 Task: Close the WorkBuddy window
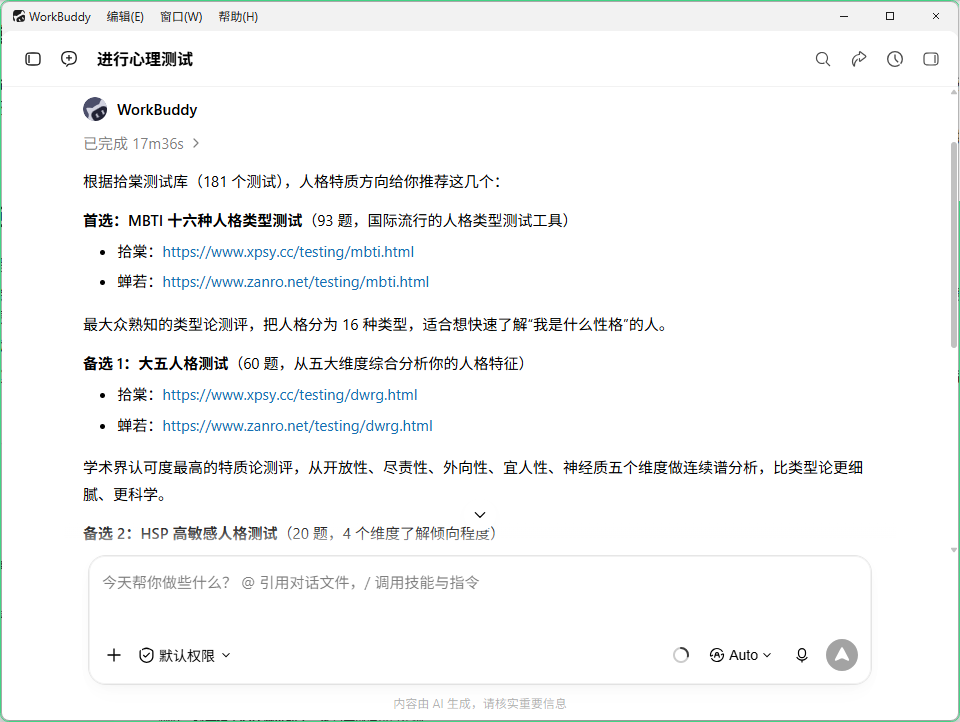point(936,17)
